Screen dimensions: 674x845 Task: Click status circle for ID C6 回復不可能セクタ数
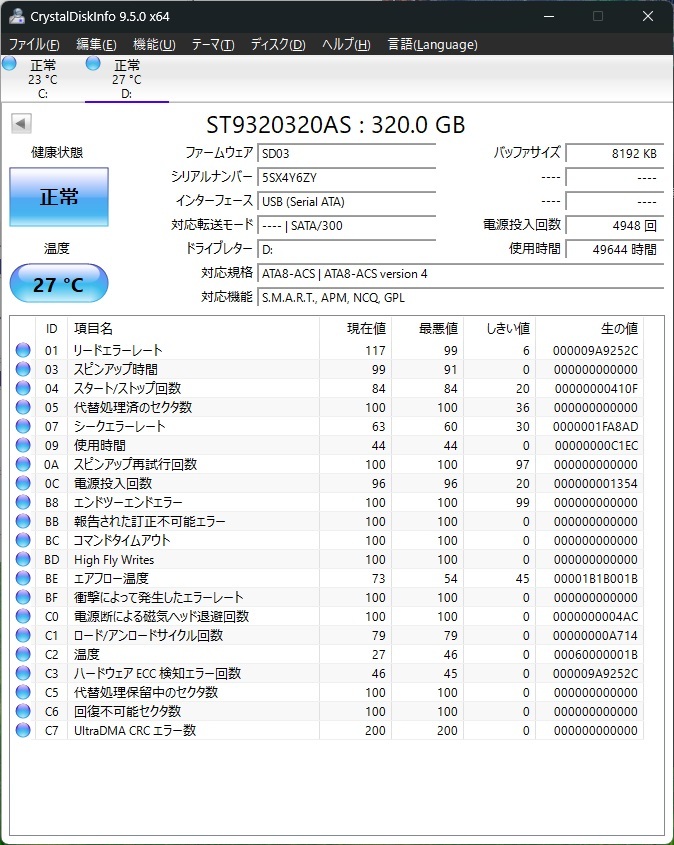click(23, 711)
